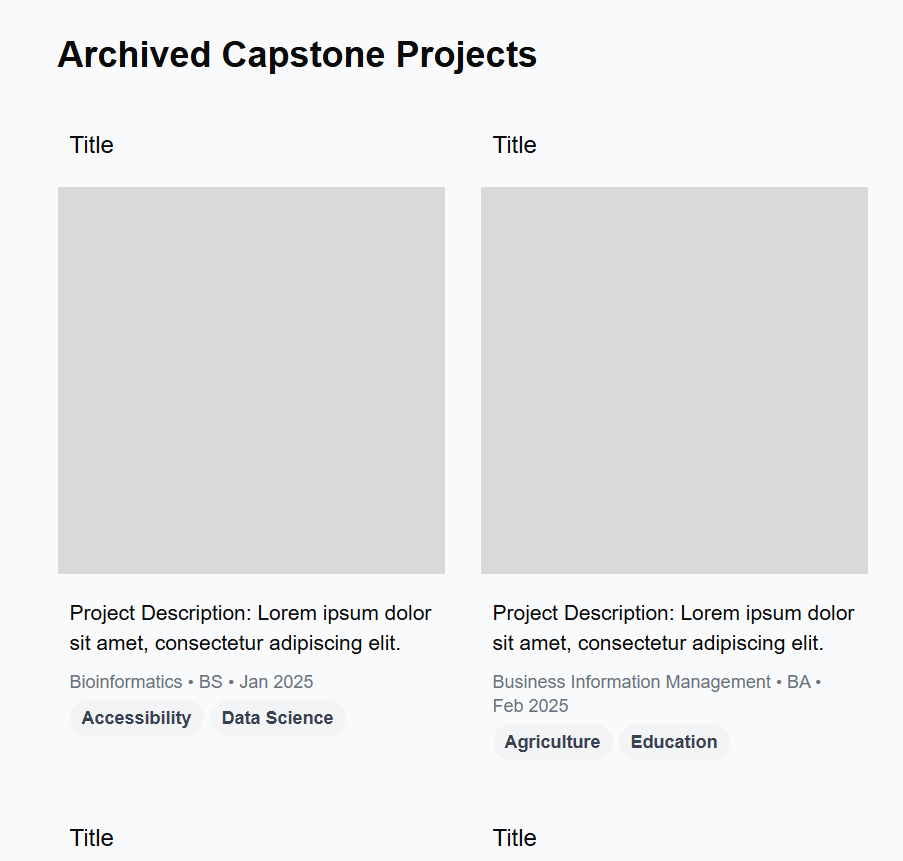Click the Accessibility tag chip
903x861 pixels.
(136, 718)
